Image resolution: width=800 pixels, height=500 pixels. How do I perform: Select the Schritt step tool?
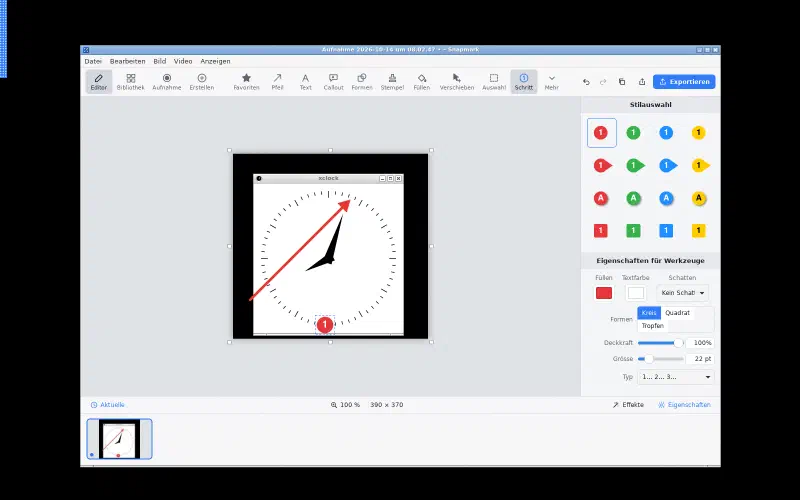[523, 82]
